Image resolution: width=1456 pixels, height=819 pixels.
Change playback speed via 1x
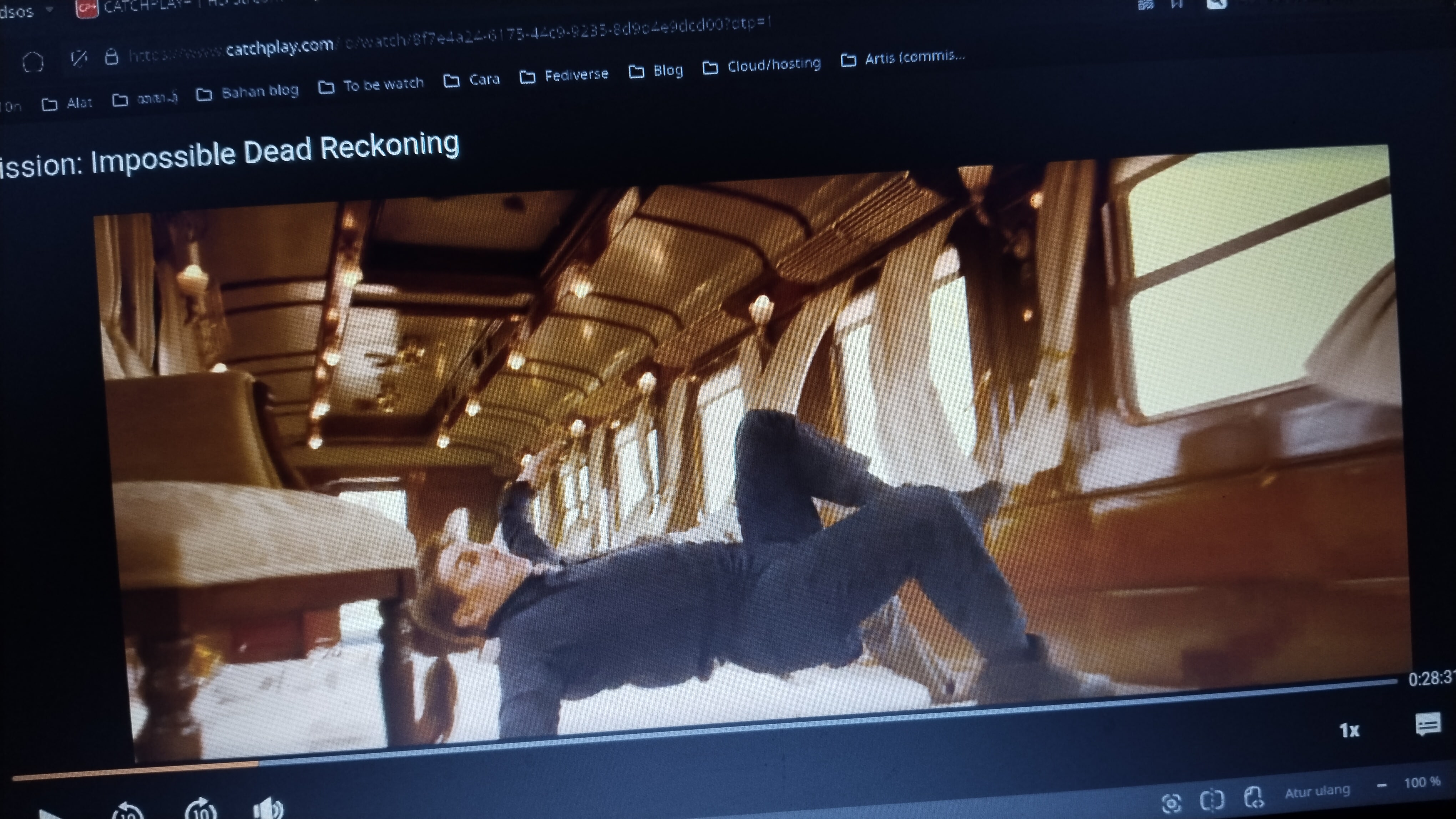(x=1349, y=730)
